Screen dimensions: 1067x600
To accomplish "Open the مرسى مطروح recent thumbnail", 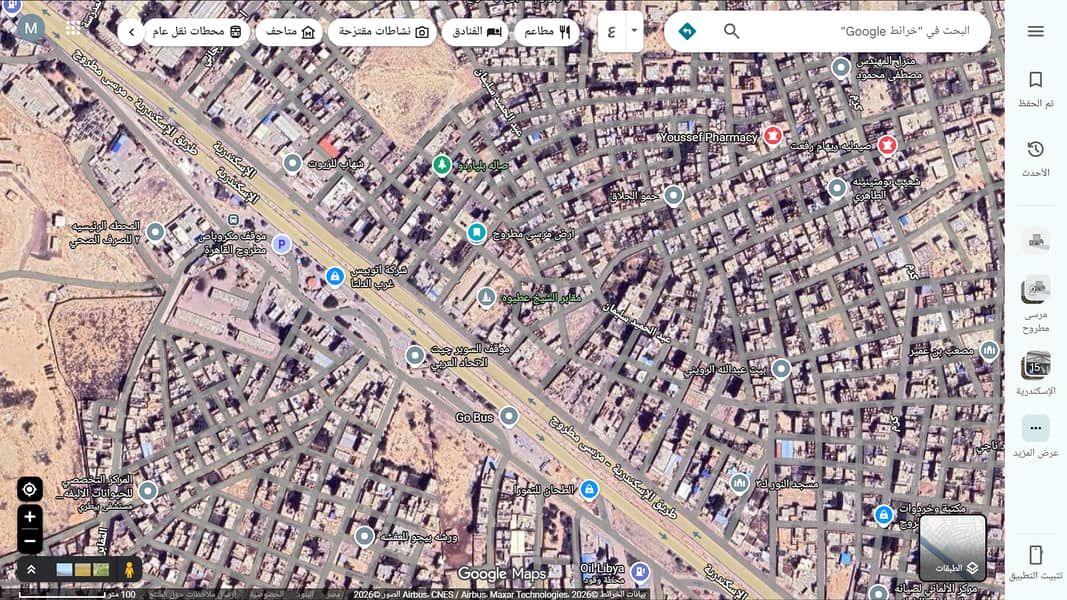I will click(1036, 304).
